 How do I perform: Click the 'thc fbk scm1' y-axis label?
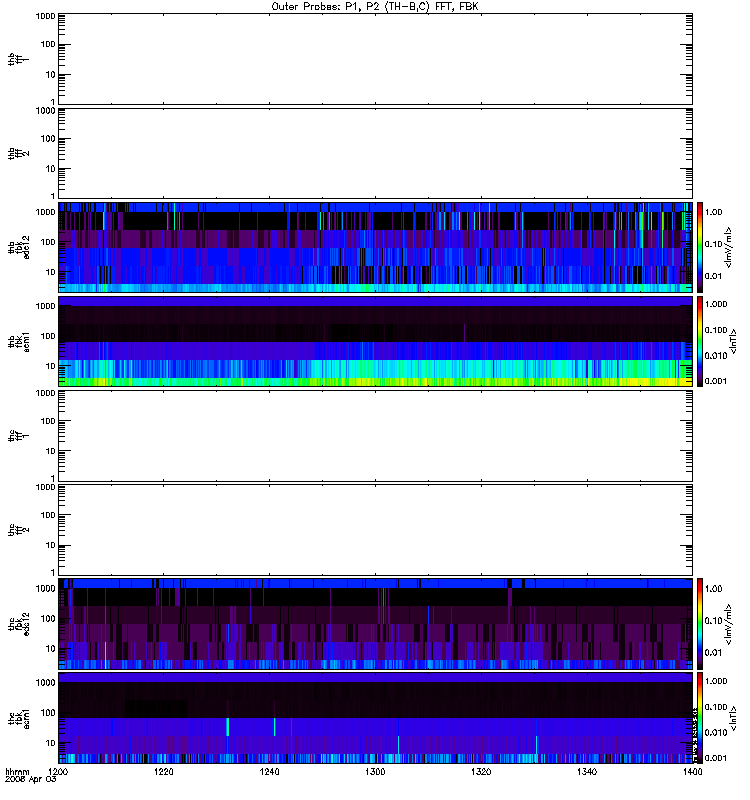click(19, 718)
